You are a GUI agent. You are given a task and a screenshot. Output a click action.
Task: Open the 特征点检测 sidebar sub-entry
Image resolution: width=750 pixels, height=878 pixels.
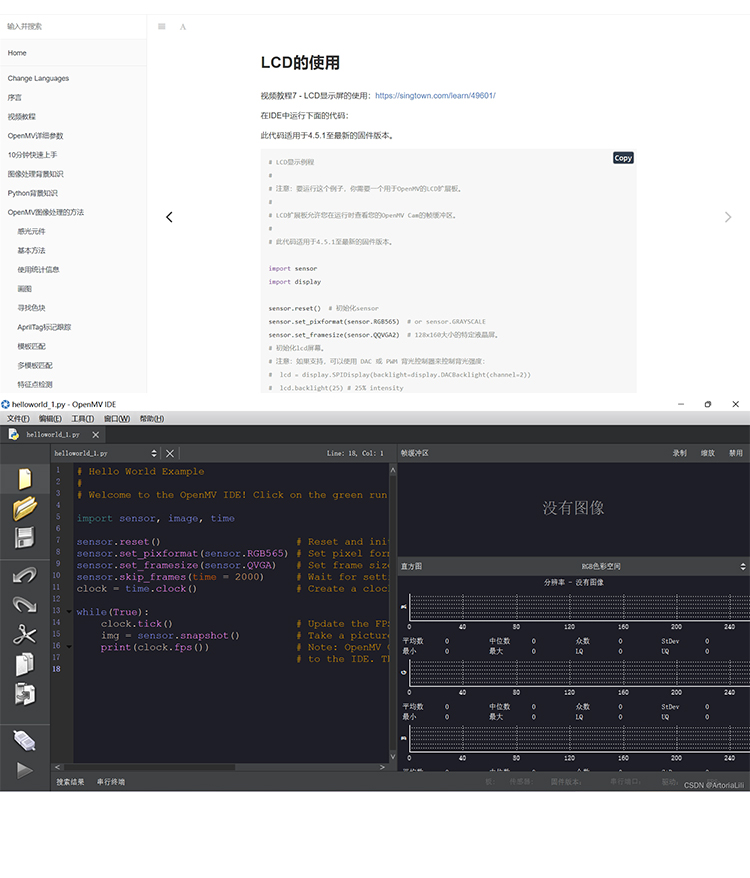pyautogui.click(x=35, y=385)
